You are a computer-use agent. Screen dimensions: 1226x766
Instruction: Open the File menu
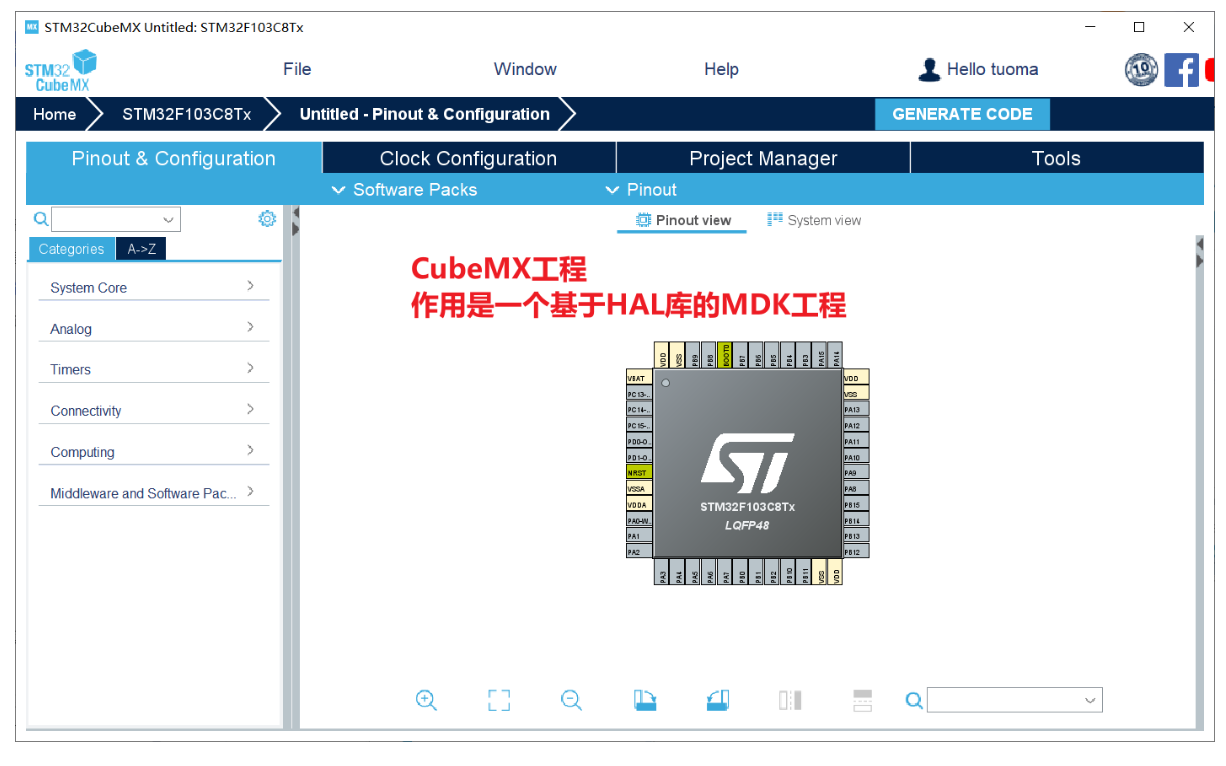click(x=297, y=69)
